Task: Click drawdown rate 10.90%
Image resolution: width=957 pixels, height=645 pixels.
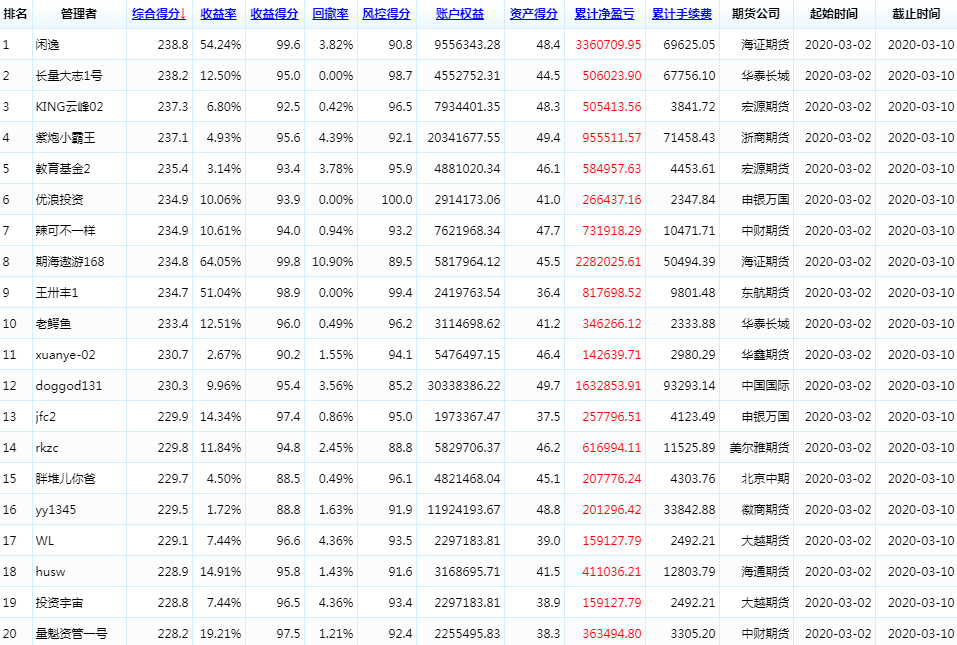Action: pos(333,262)
